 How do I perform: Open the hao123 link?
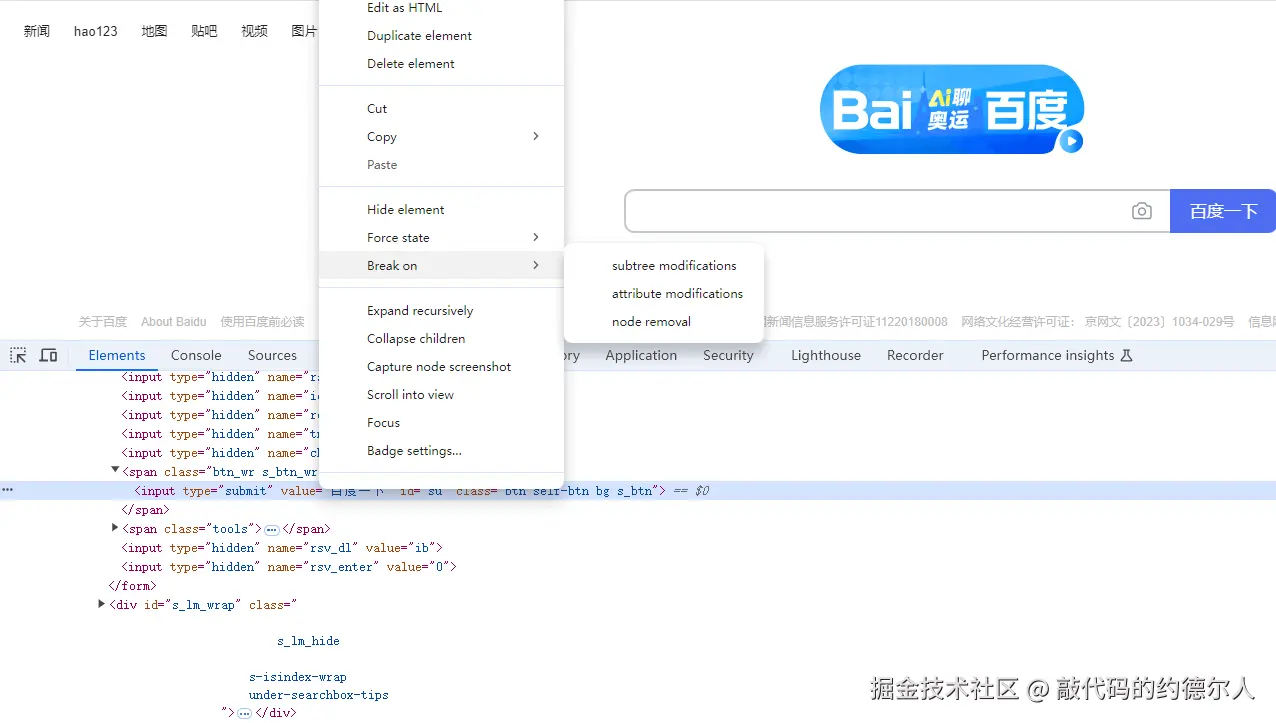coord(96,31)
